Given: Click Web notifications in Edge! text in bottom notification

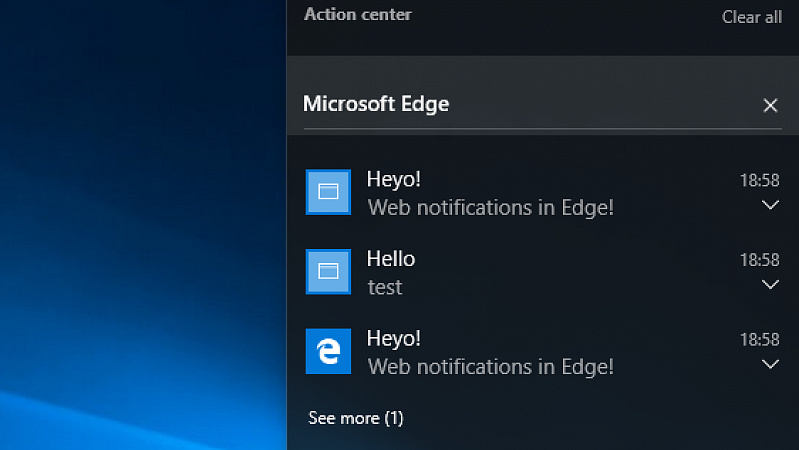Looking at the screenshot, I should click(x=491, y=367).
